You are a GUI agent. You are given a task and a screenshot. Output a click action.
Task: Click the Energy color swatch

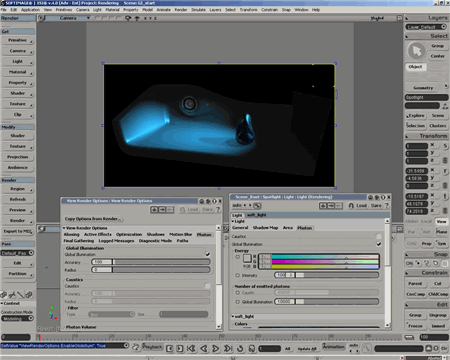[x=247, y=258]
